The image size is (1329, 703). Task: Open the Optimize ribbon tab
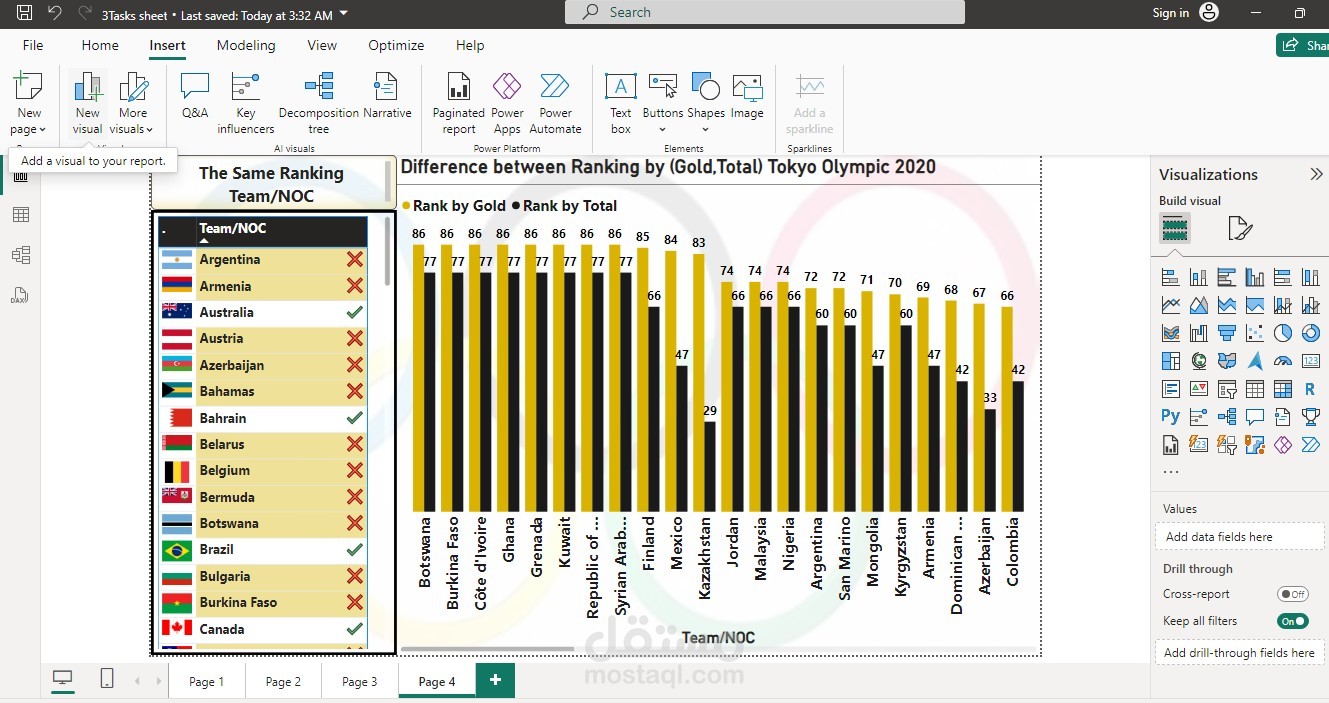point(396,45)
